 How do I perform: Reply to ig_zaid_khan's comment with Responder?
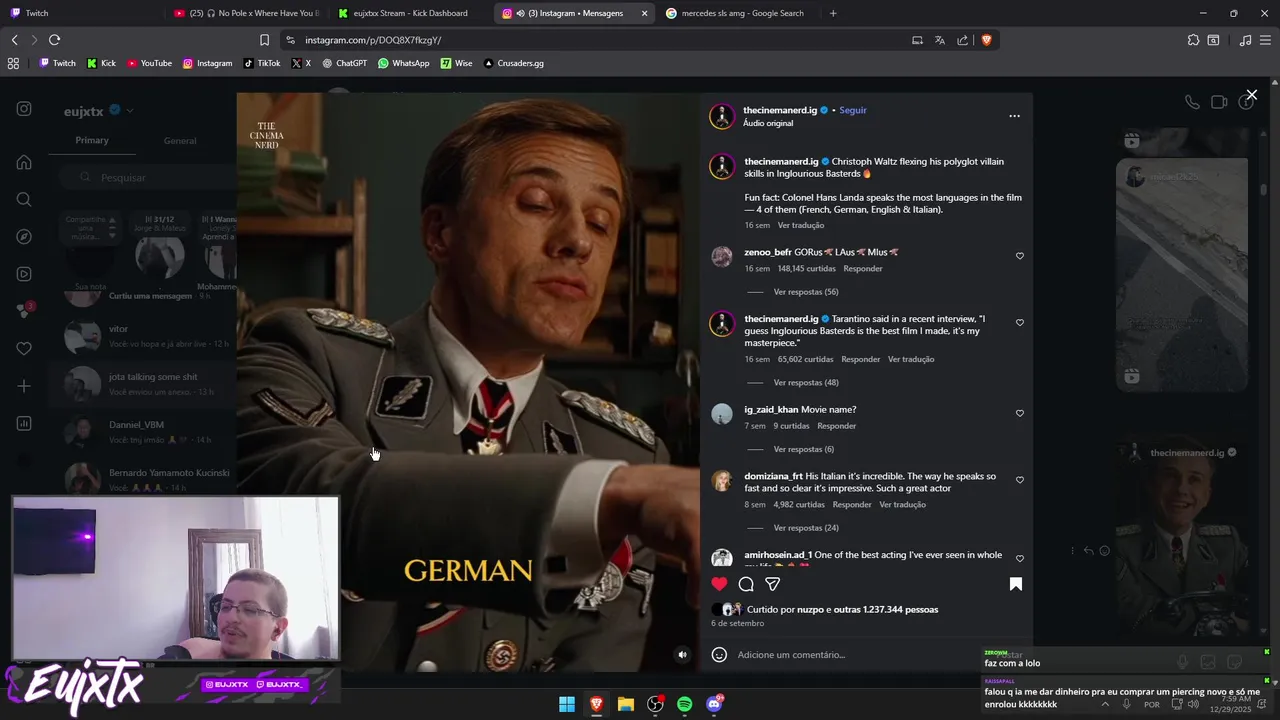tap(836, 426)
